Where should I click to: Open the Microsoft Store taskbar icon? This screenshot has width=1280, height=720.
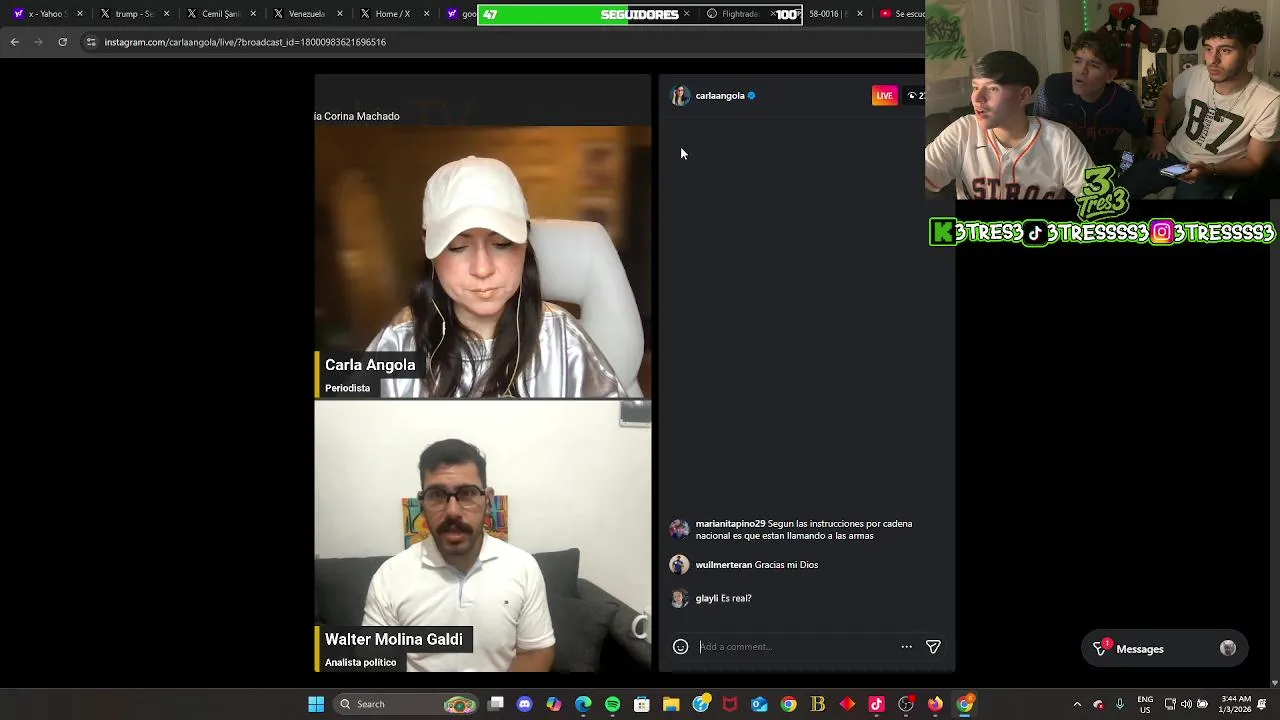[x=642, y=704]
